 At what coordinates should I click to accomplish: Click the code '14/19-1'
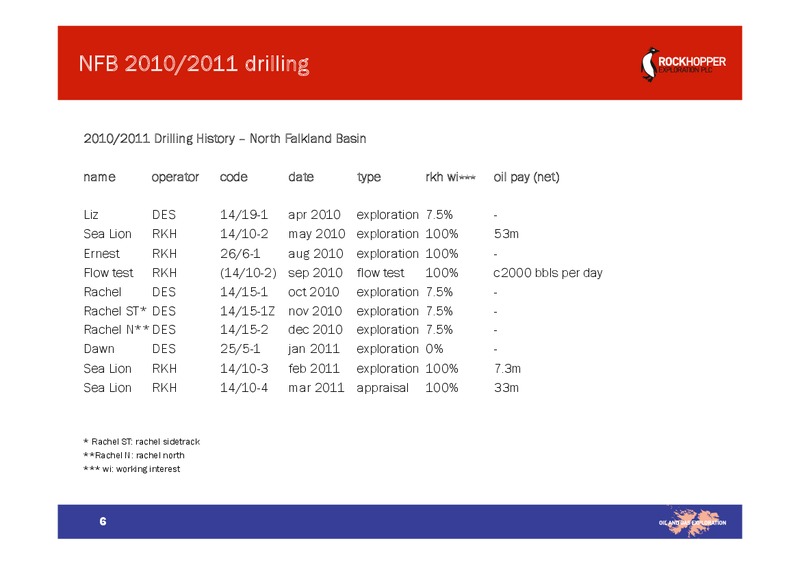click(x=244, y=215)
